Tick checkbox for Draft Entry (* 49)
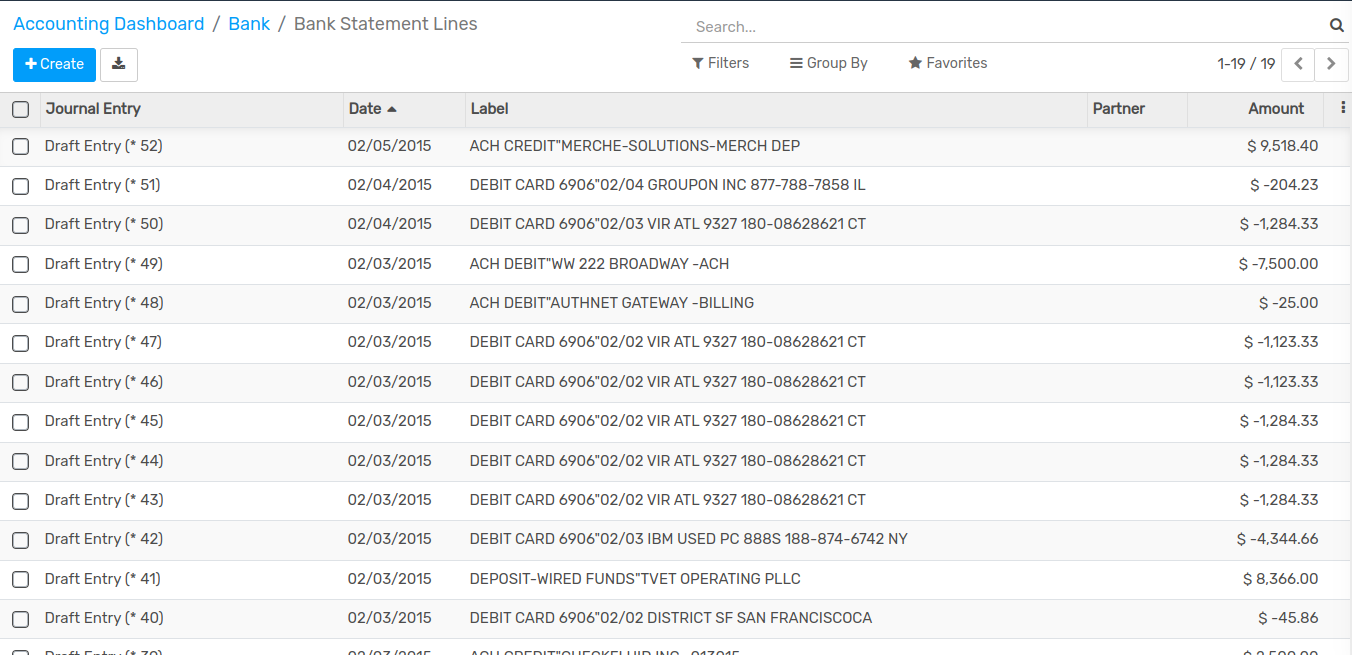 click(x=20, y=265)
